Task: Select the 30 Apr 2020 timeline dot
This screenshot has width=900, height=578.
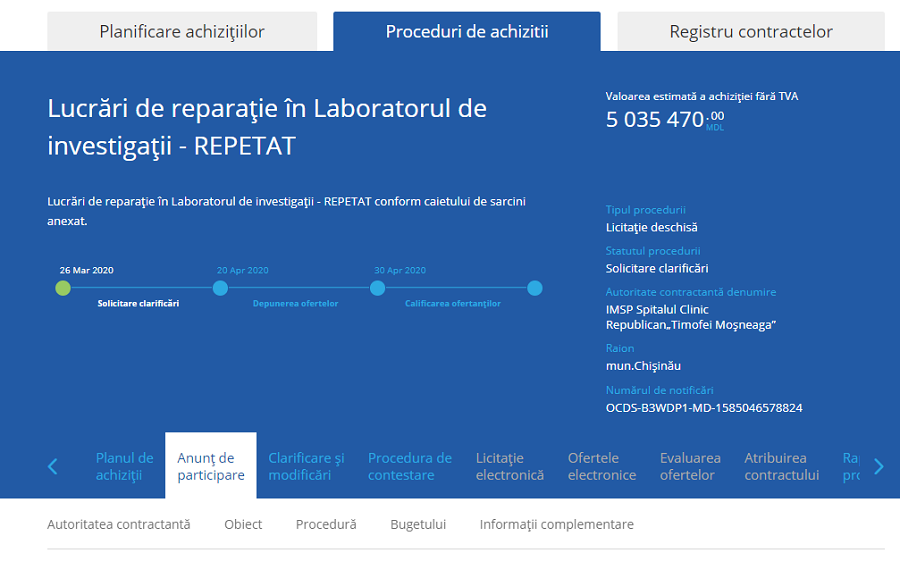Action: click(378, 288)
